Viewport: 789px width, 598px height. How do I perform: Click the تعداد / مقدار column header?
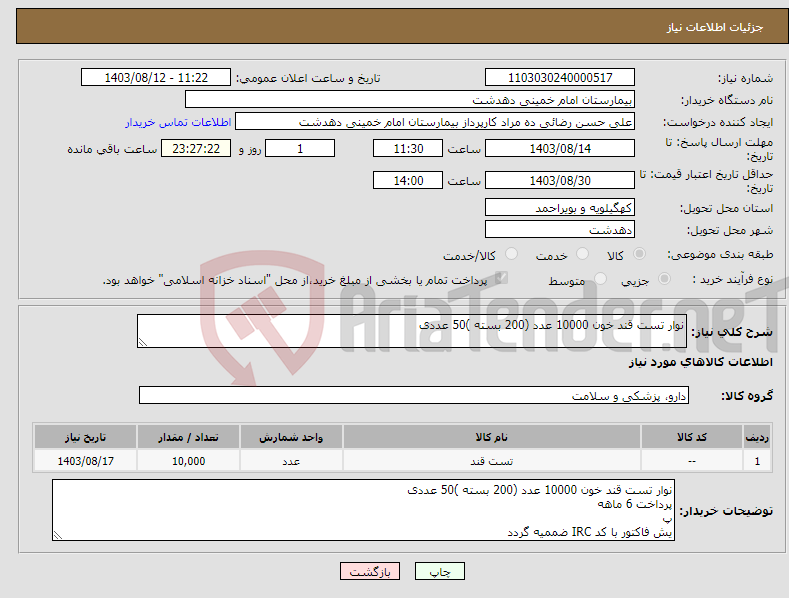point(188,437)
